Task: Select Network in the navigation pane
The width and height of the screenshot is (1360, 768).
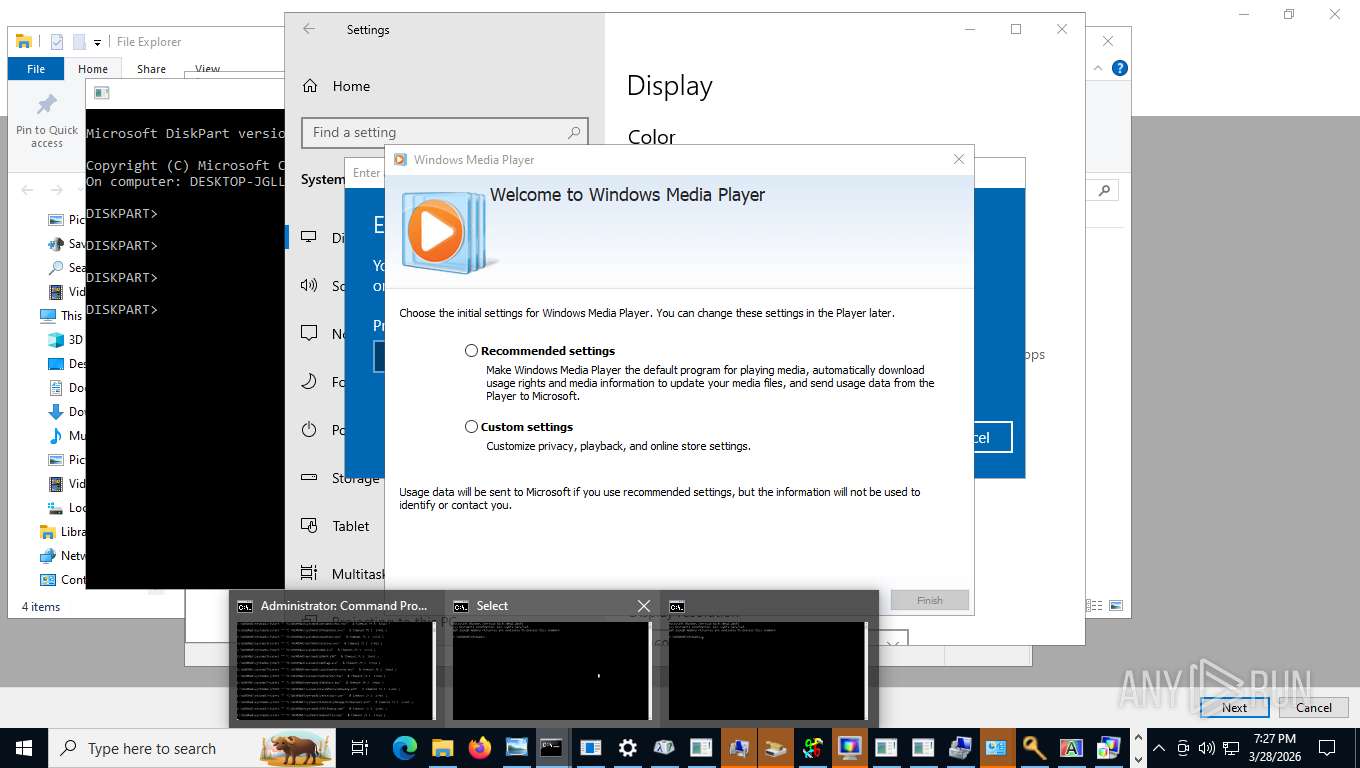Action: pos(62,556)
